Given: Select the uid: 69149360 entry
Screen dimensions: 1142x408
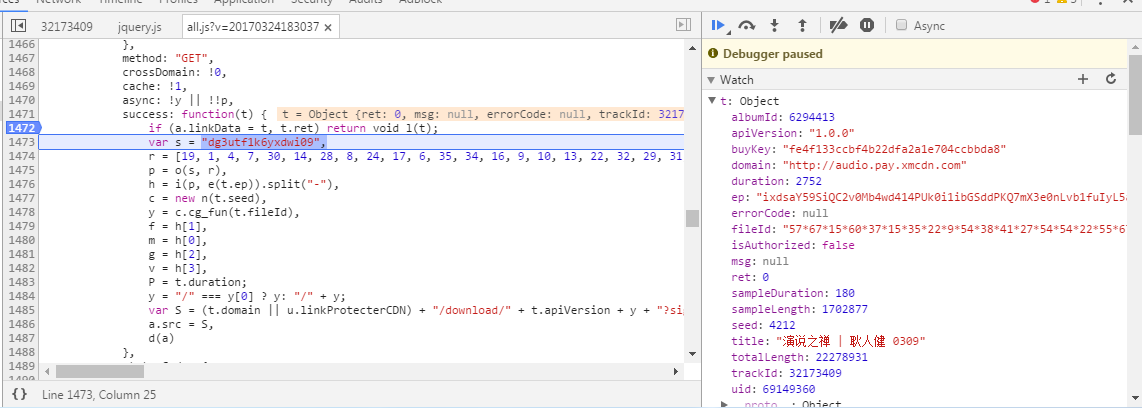Looking at the screenshot, I should 773,390.
